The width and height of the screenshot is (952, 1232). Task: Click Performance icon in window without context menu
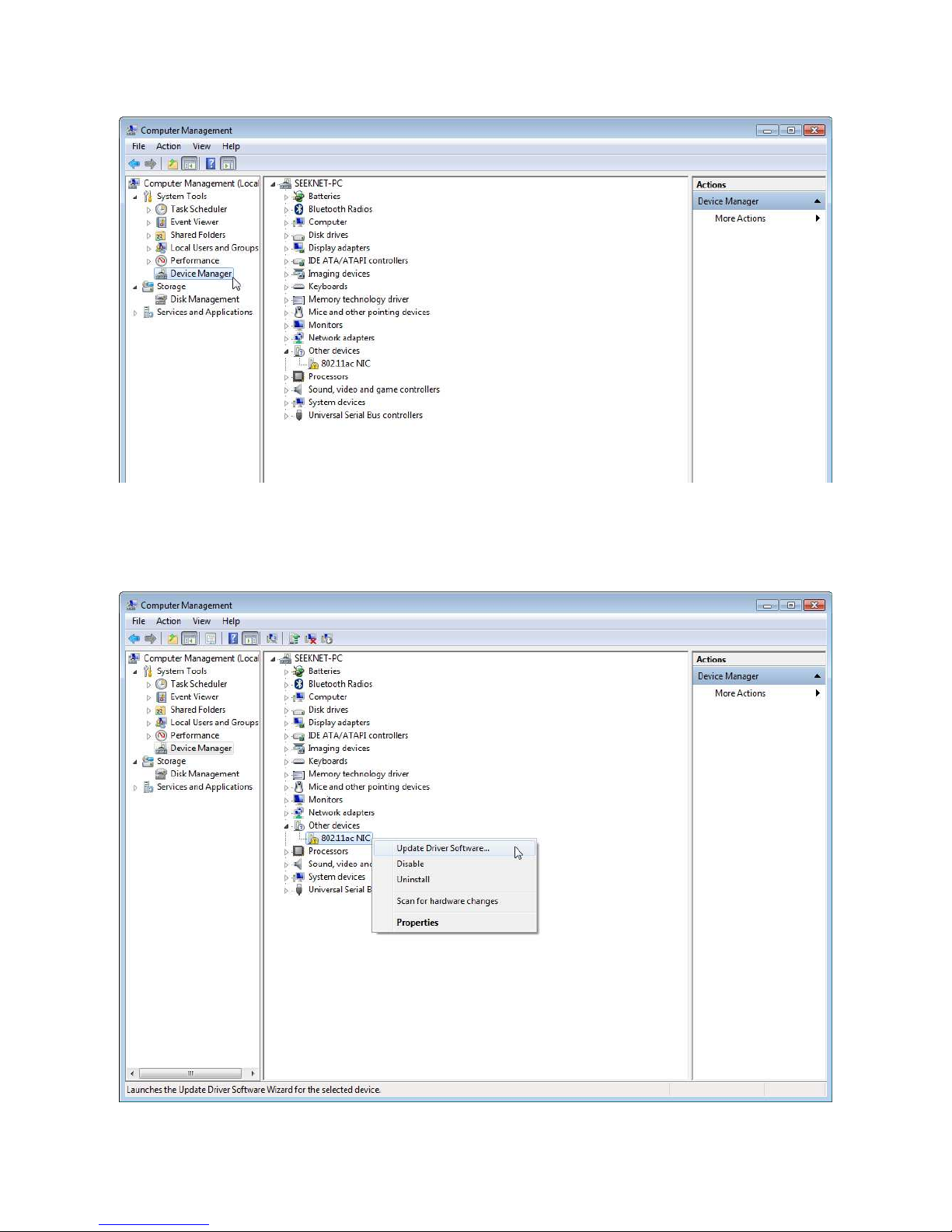pyautogui.click(x=161, y=260)
